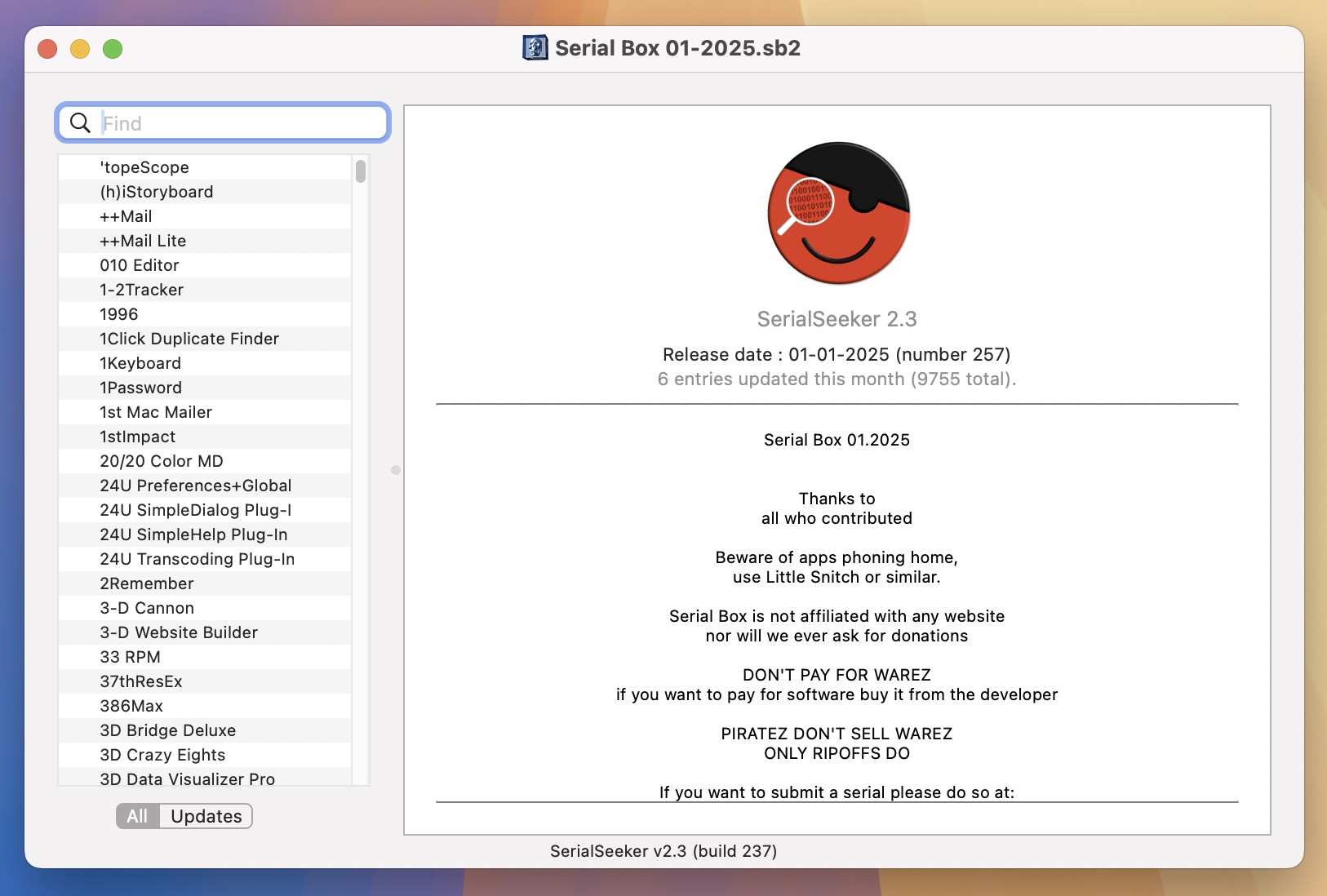Click the Serial Box document icon in title bar
This screenshot has height=896, width=1327.
pos(535,48)
